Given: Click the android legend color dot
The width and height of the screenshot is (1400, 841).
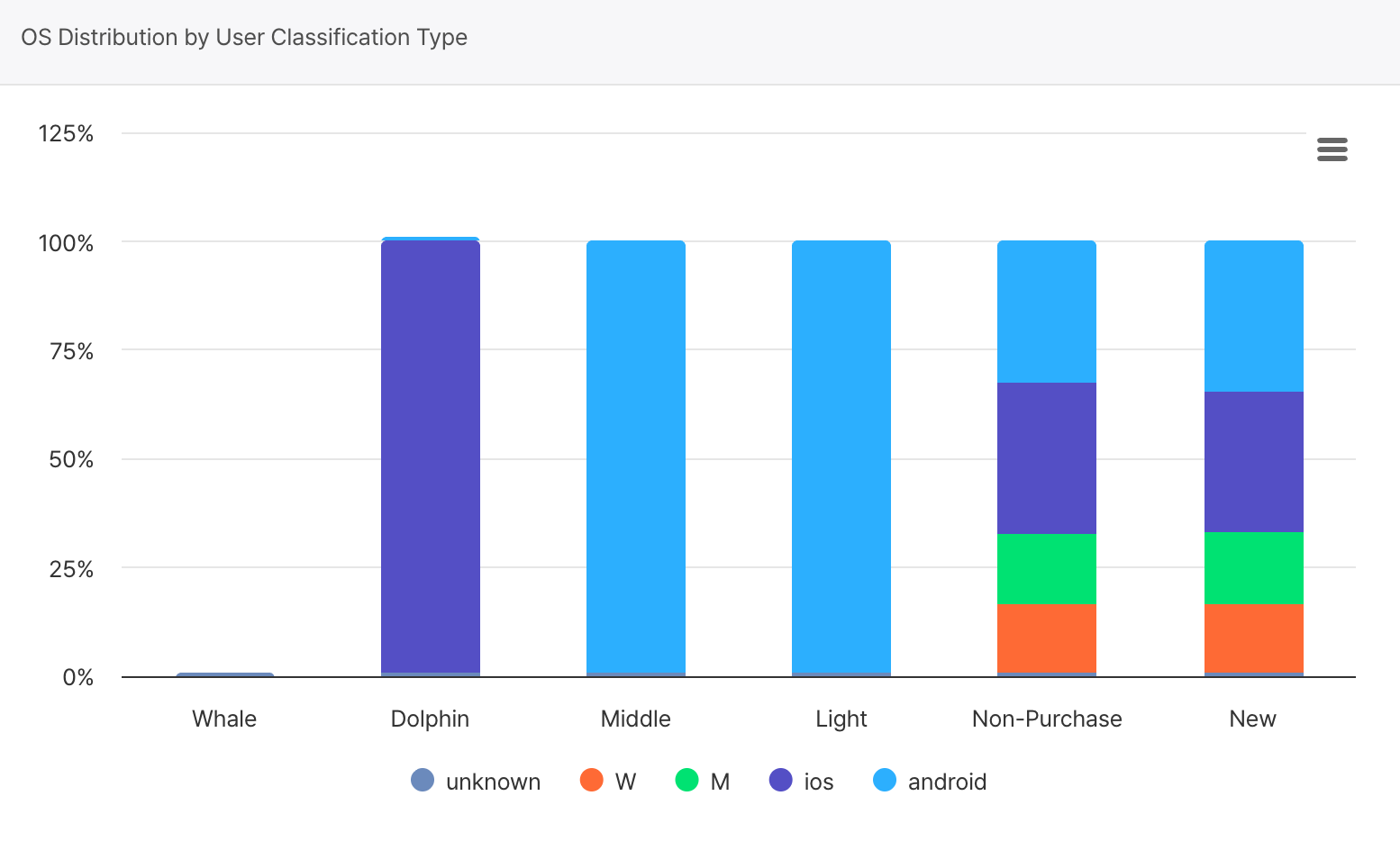Looking at the screenshot, I should click(885, 781).
